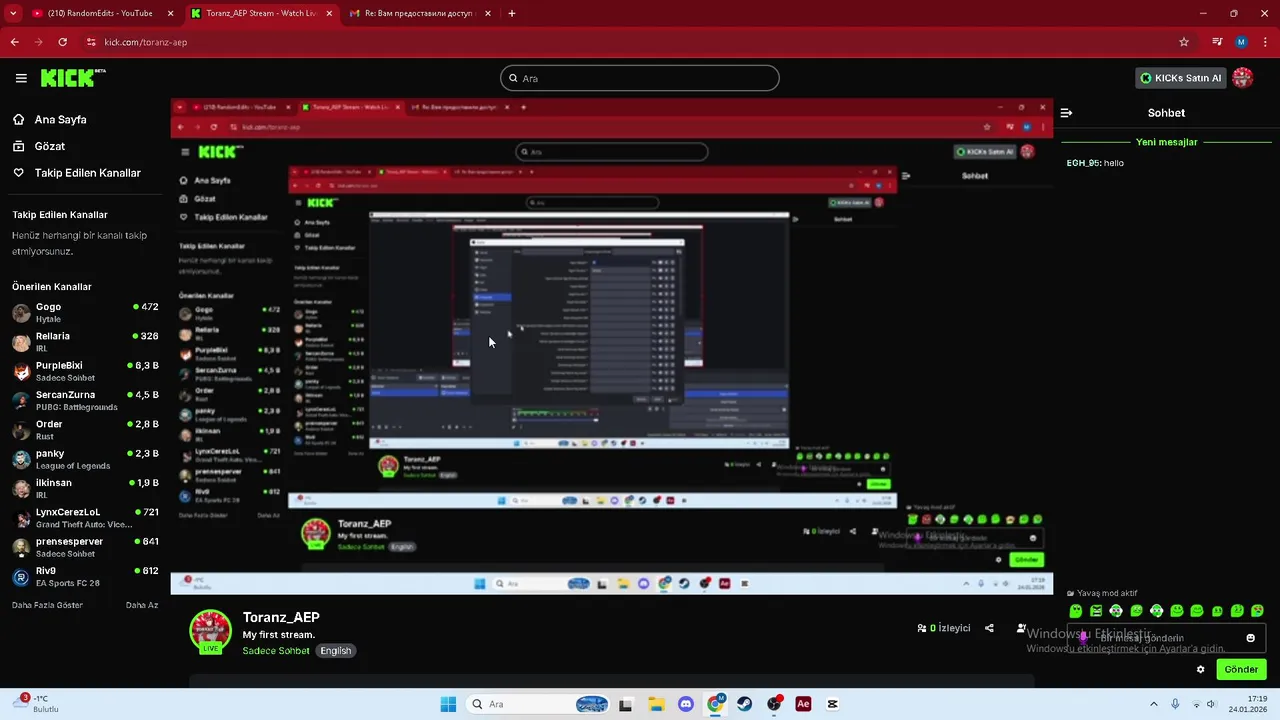Viewport: 1280px width, 720px height.
Task: Open the Order recommended channel
Action: 85,429
